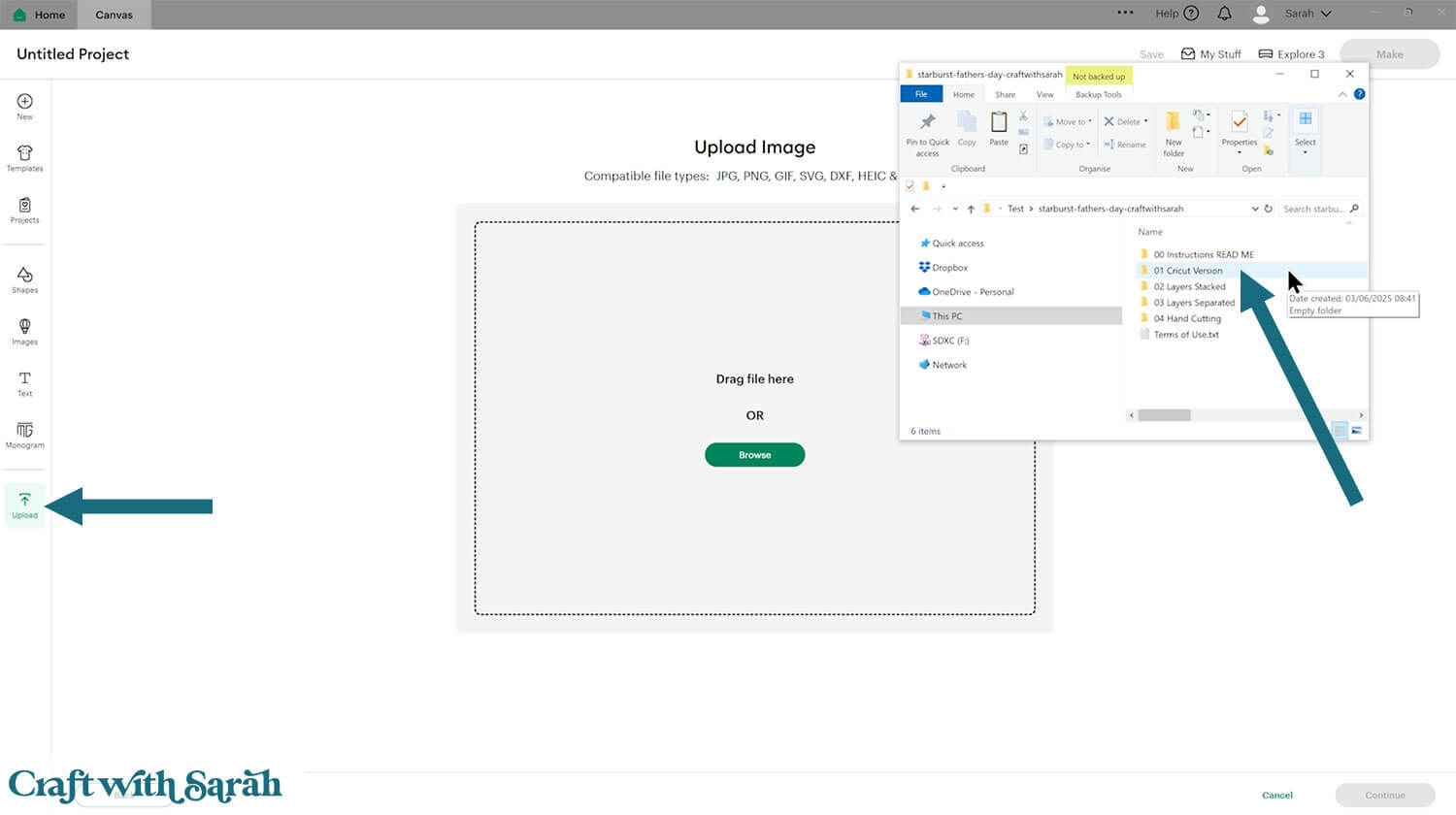Select SDXC (F:) drive
The width and height of the screenshot is (1456, 815).
[x=943, y=341]
